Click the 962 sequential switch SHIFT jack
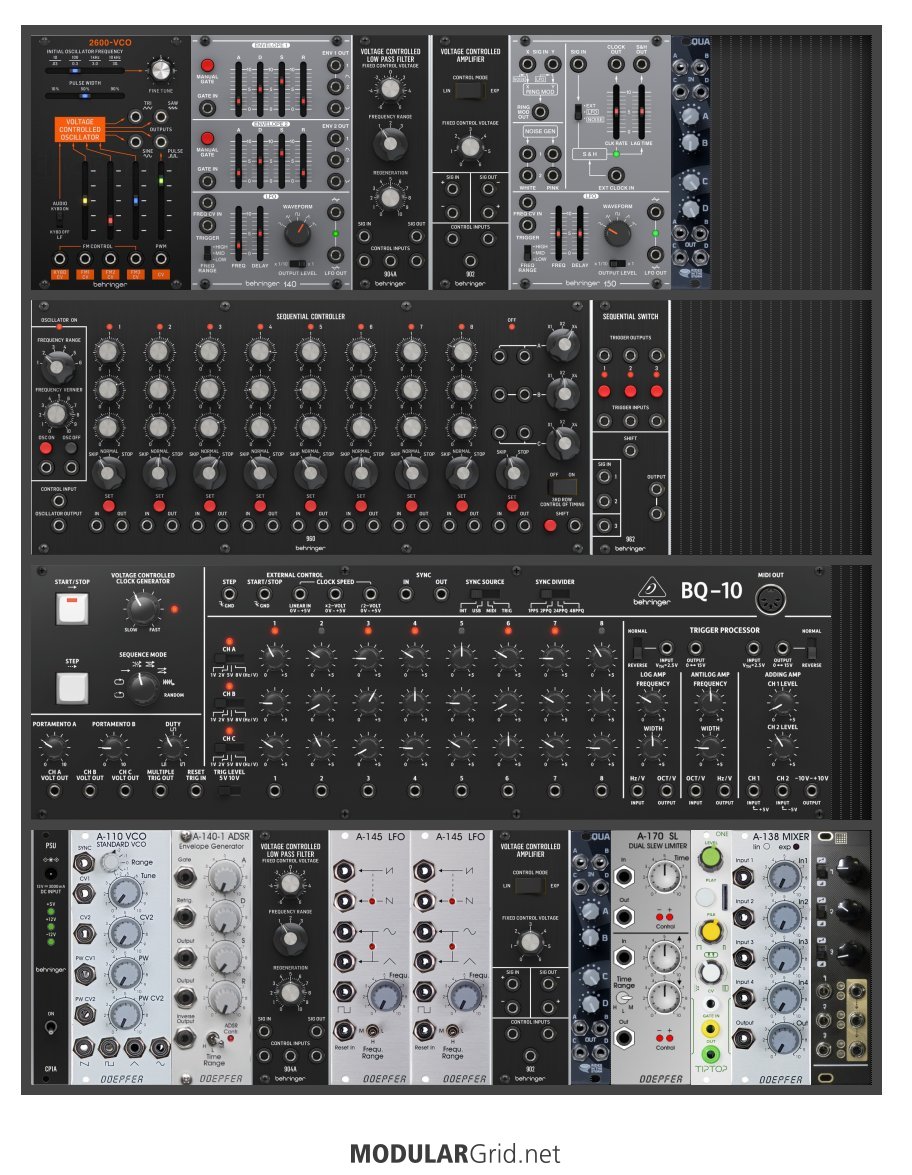Image resolution: width=912 pixels, height=1175 pixels. (630, 450)
